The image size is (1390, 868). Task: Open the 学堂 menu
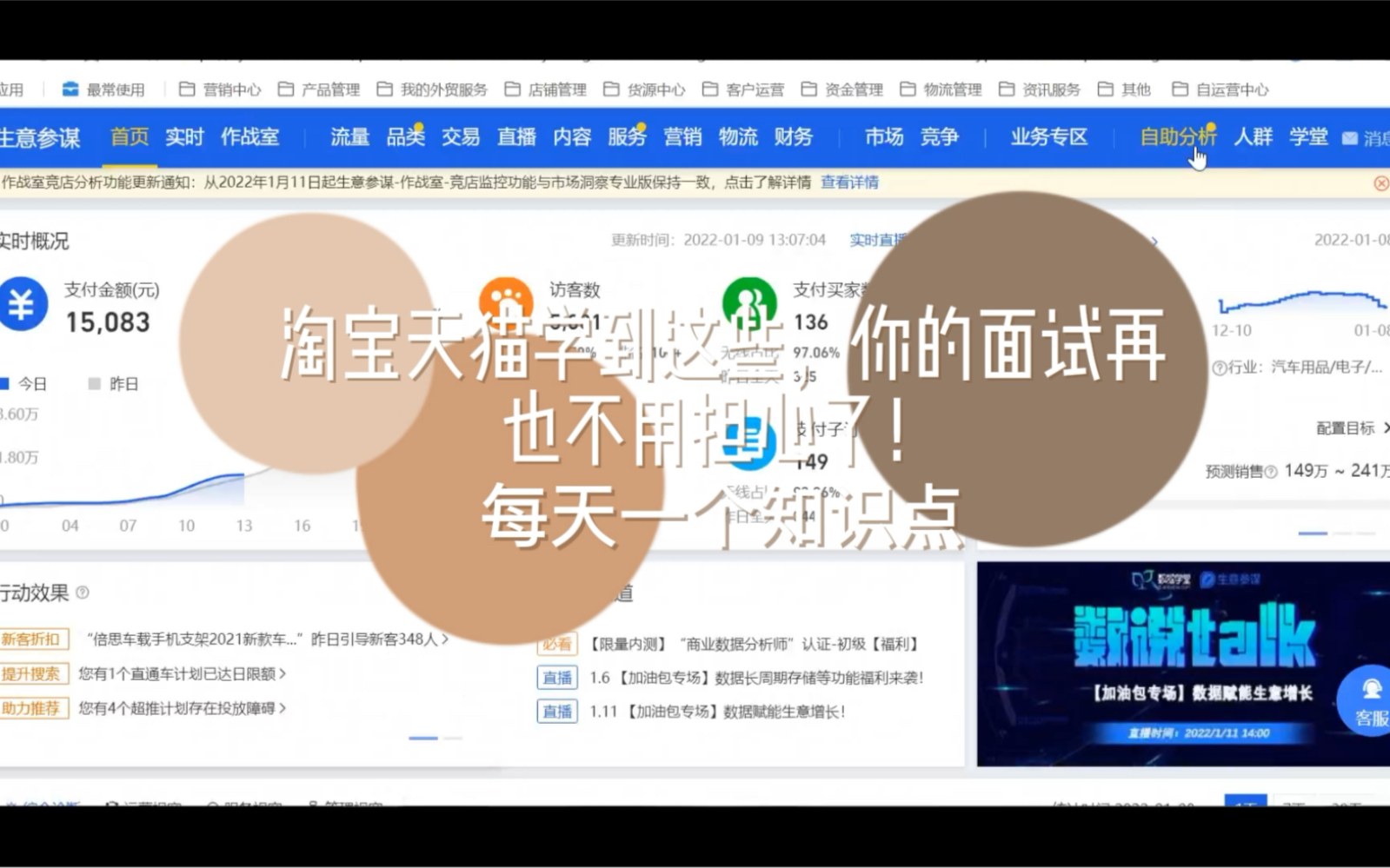pyautogui.click(x=1308, y=137)
